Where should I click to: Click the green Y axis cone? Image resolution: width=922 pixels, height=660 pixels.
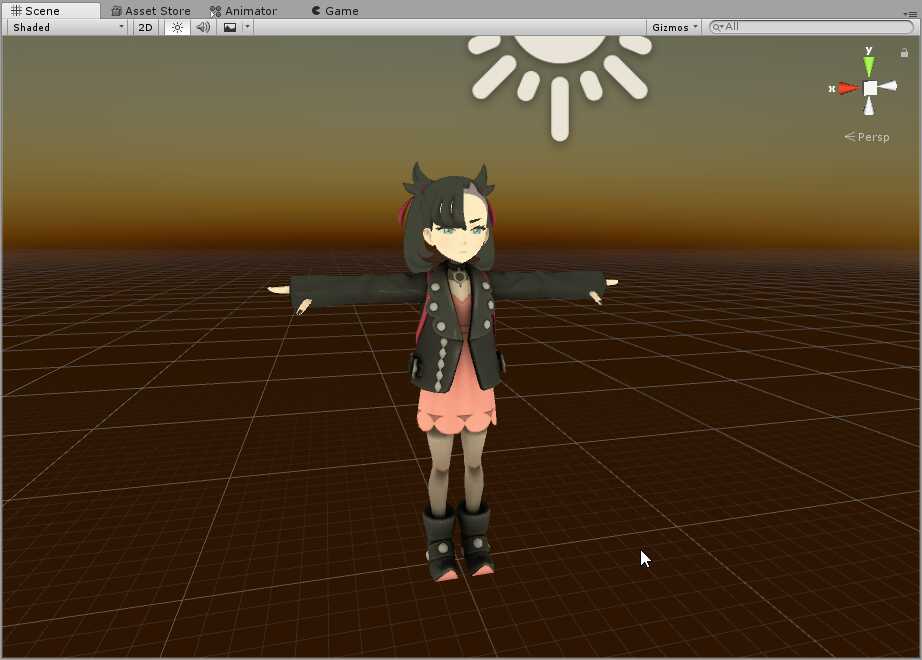click(869, 66)
